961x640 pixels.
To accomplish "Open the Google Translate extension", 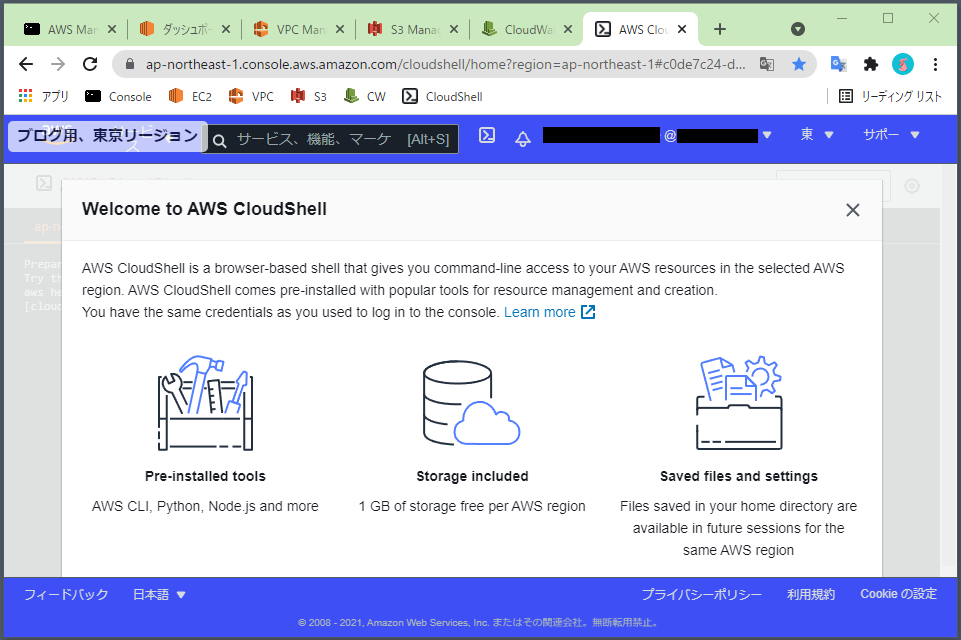I will pos(838,64).
